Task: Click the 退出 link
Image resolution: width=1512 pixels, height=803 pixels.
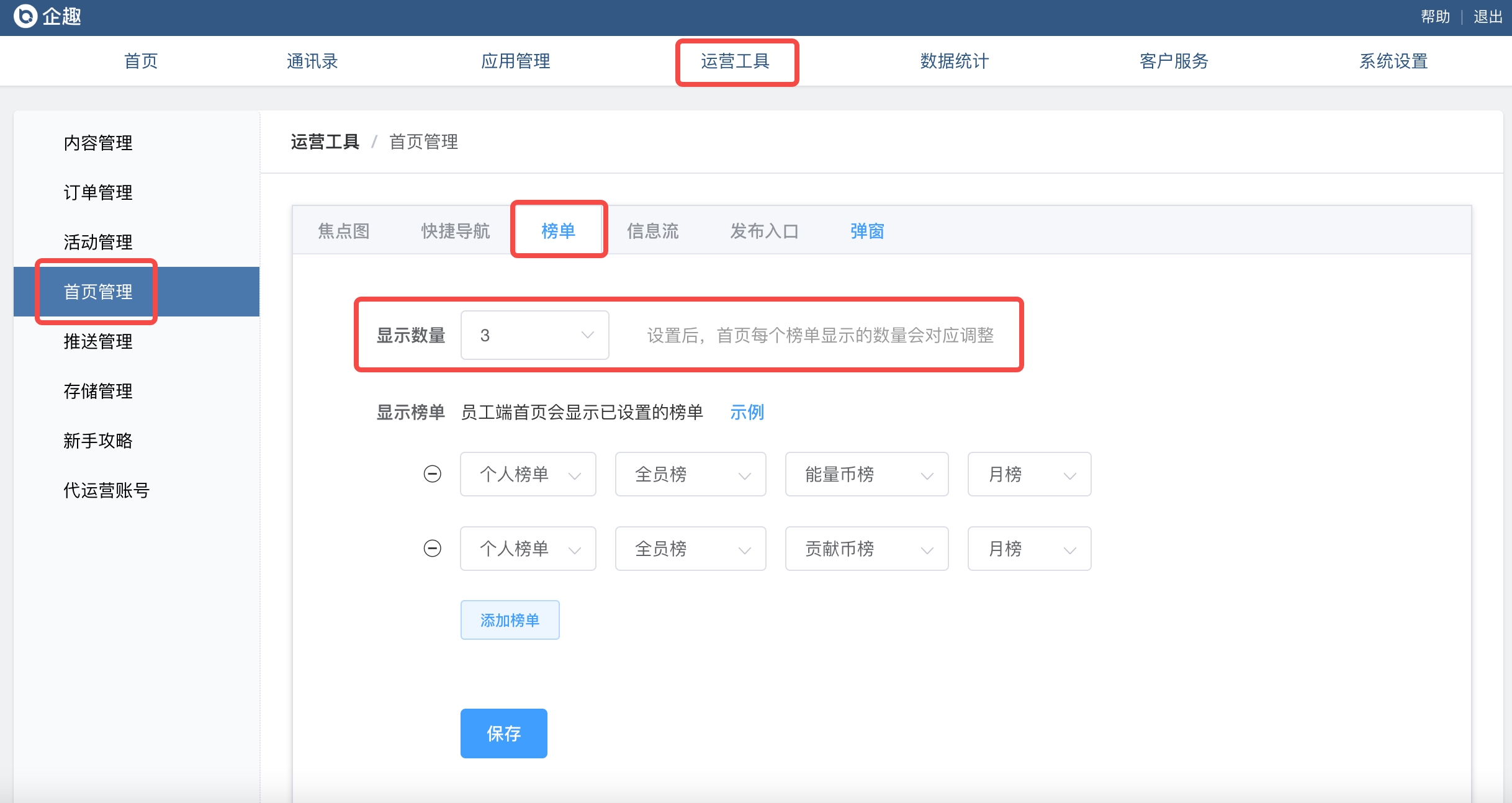Action: (x=1488, y=17)
